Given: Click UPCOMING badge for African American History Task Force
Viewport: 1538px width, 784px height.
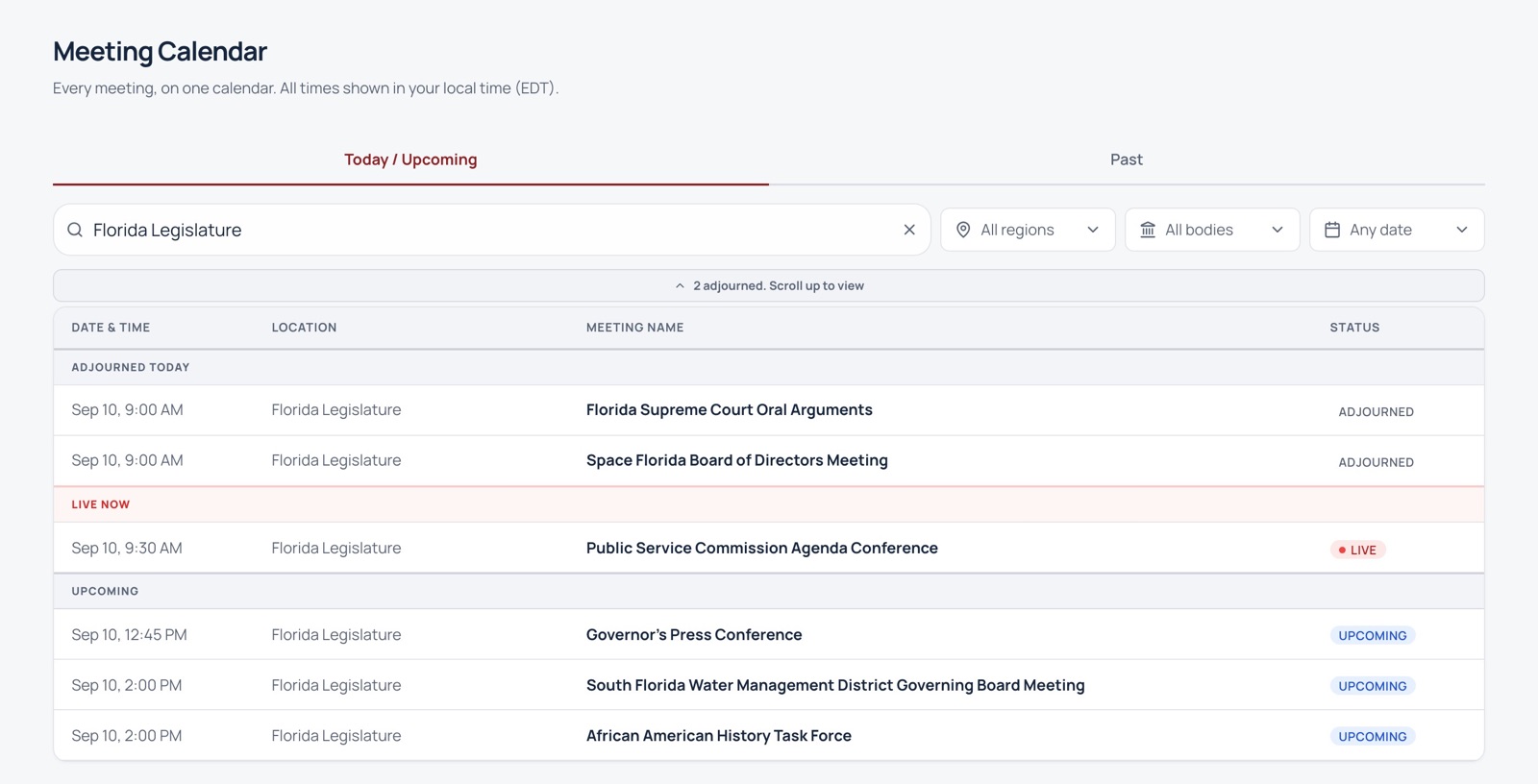Looking at the screenshot, I should coord(1373,737).
